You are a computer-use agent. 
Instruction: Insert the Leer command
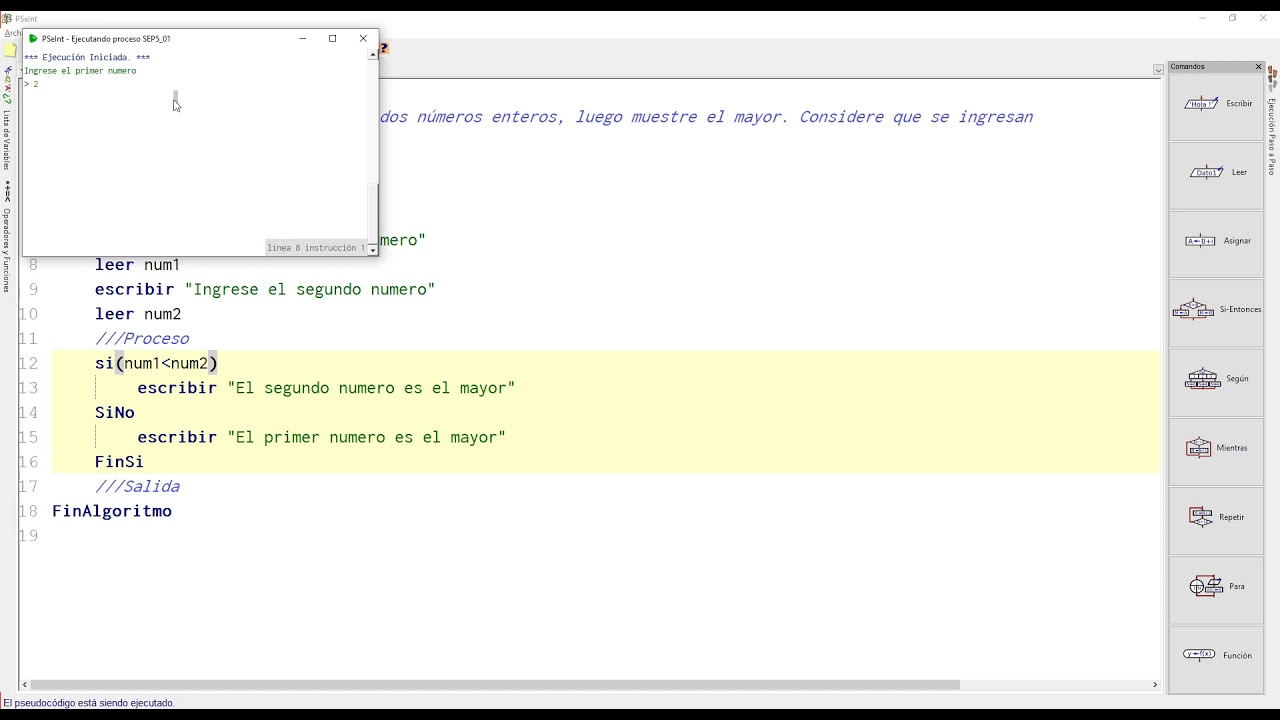coord(1217,173)
